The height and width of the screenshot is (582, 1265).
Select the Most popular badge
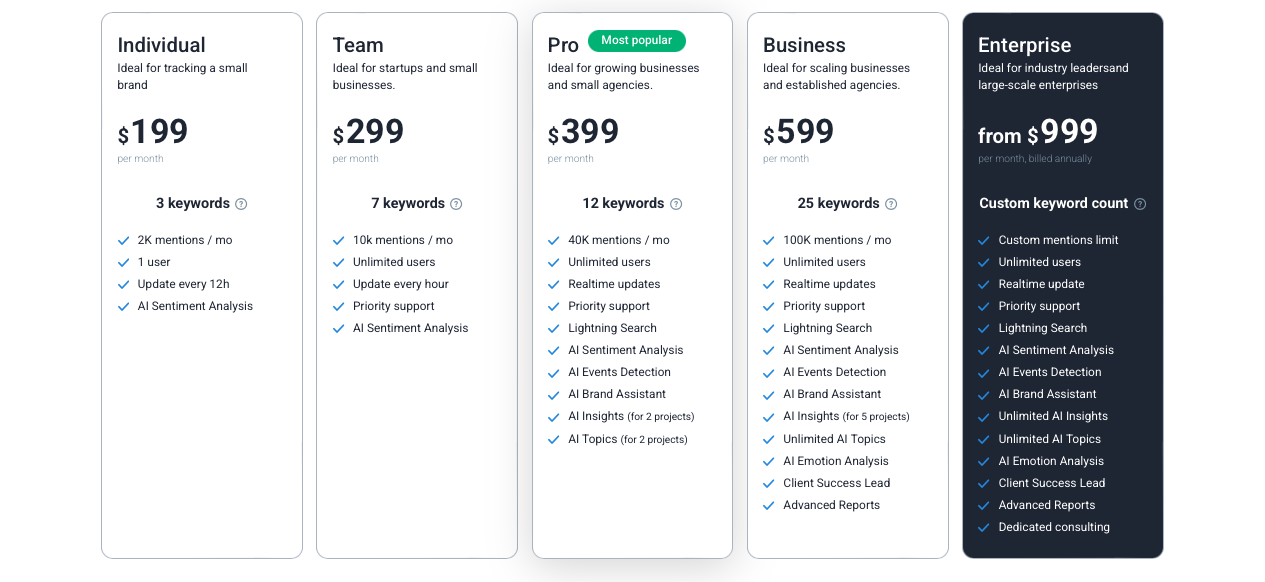pos(637,41)
